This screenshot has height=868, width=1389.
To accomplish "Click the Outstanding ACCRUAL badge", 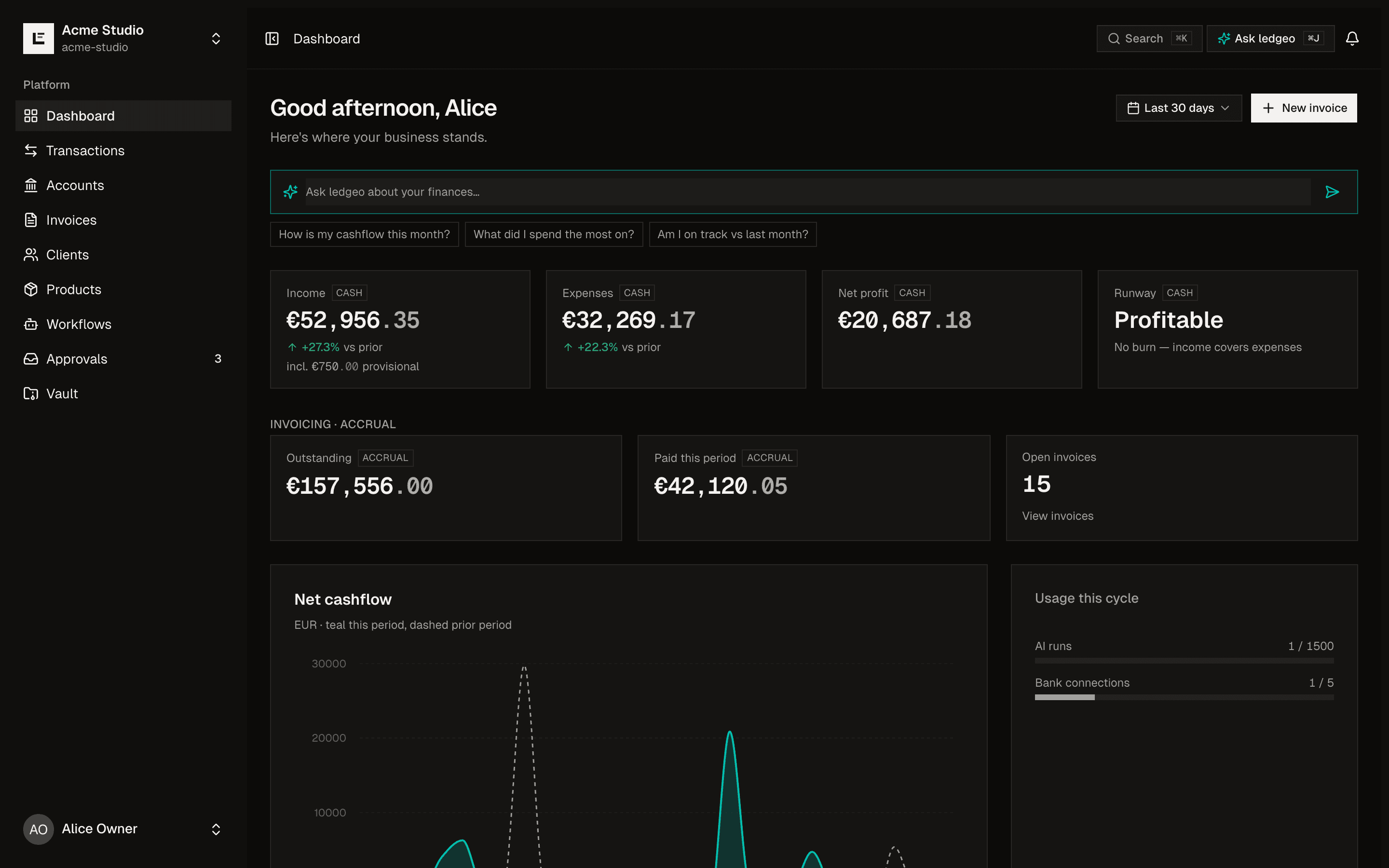I will 385,458.
